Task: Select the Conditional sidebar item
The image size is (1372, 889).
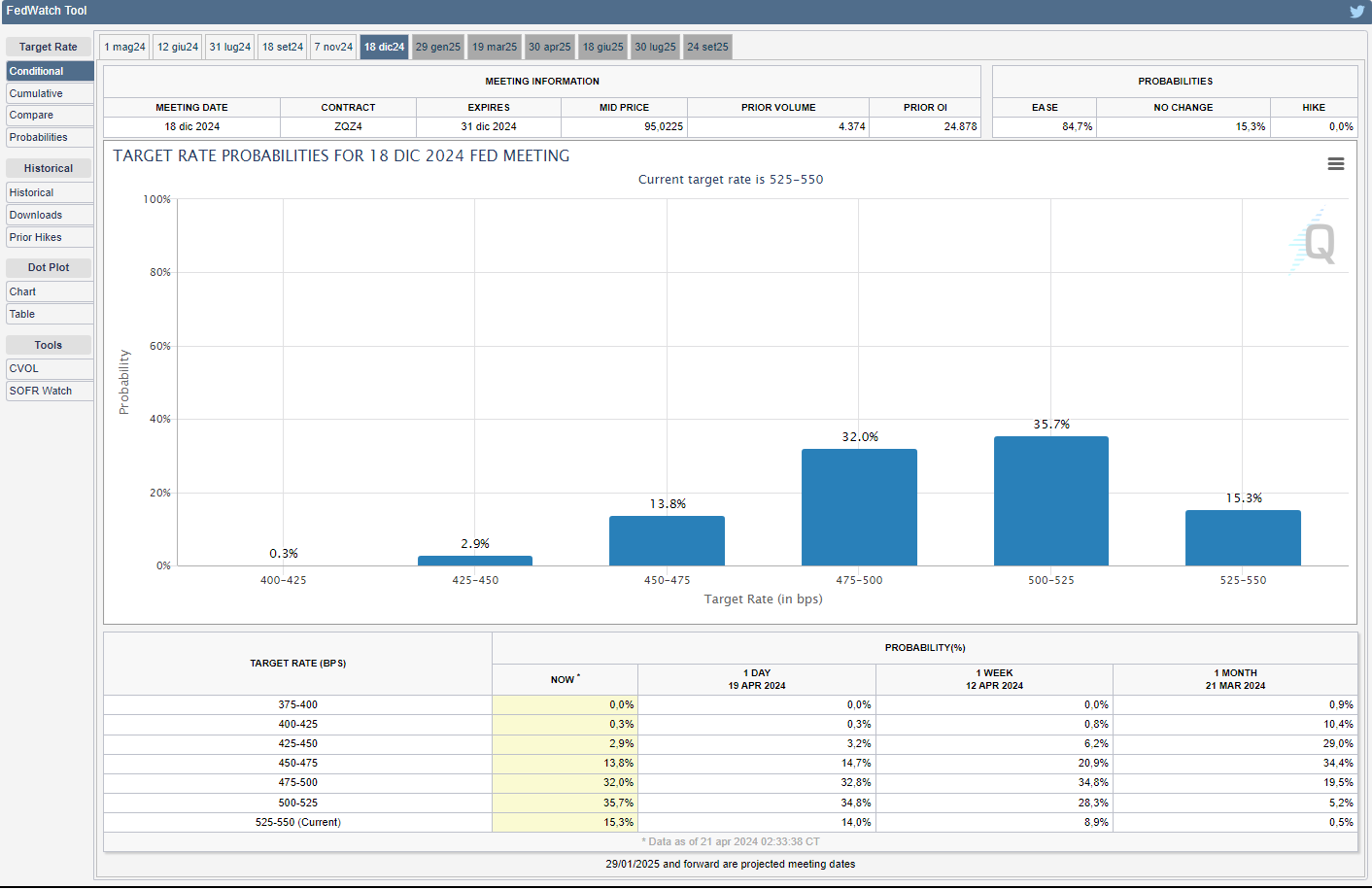Action: click(49, 72)
